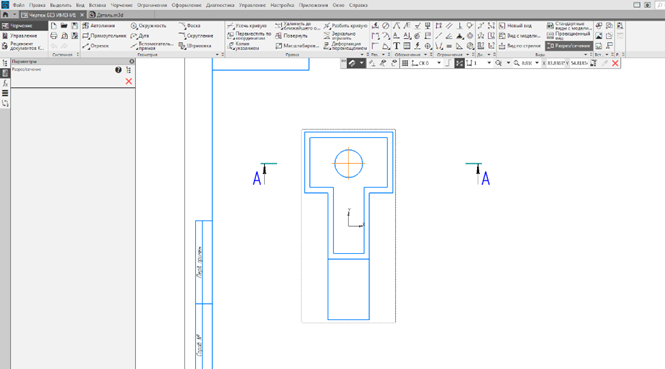Select the Прямоугольник rectangle tool
Image resolution: width=665 pixels, height=369 pixels.
104,36
